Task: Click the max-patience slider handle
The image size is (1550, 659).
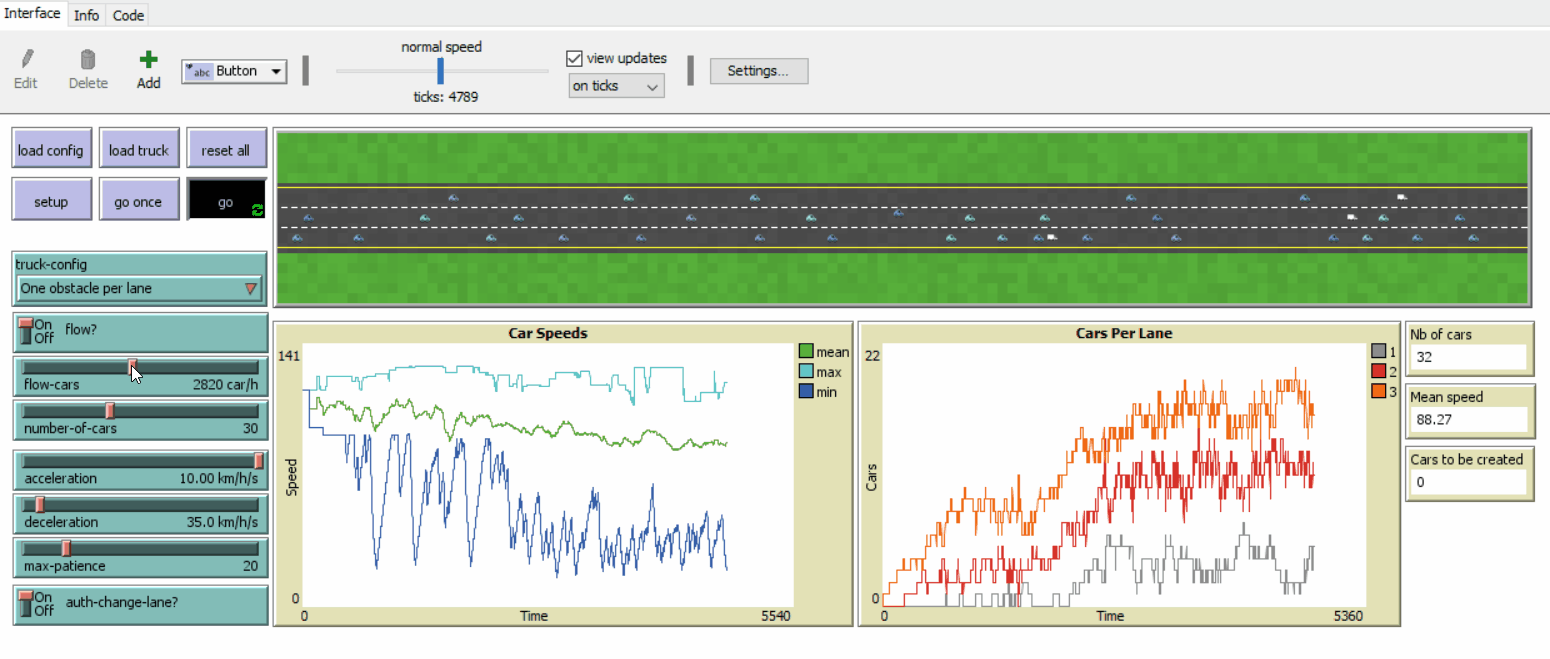Action: coord(66,548)
